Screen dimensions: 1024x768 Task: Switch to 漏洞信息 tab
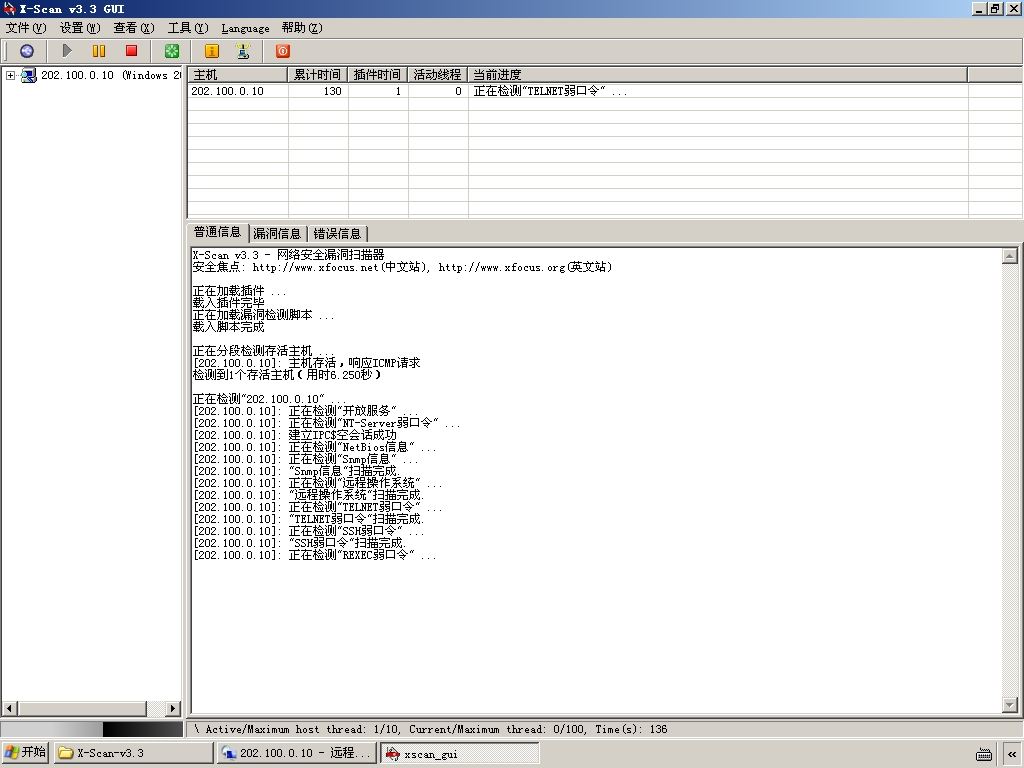coord(277,234)
